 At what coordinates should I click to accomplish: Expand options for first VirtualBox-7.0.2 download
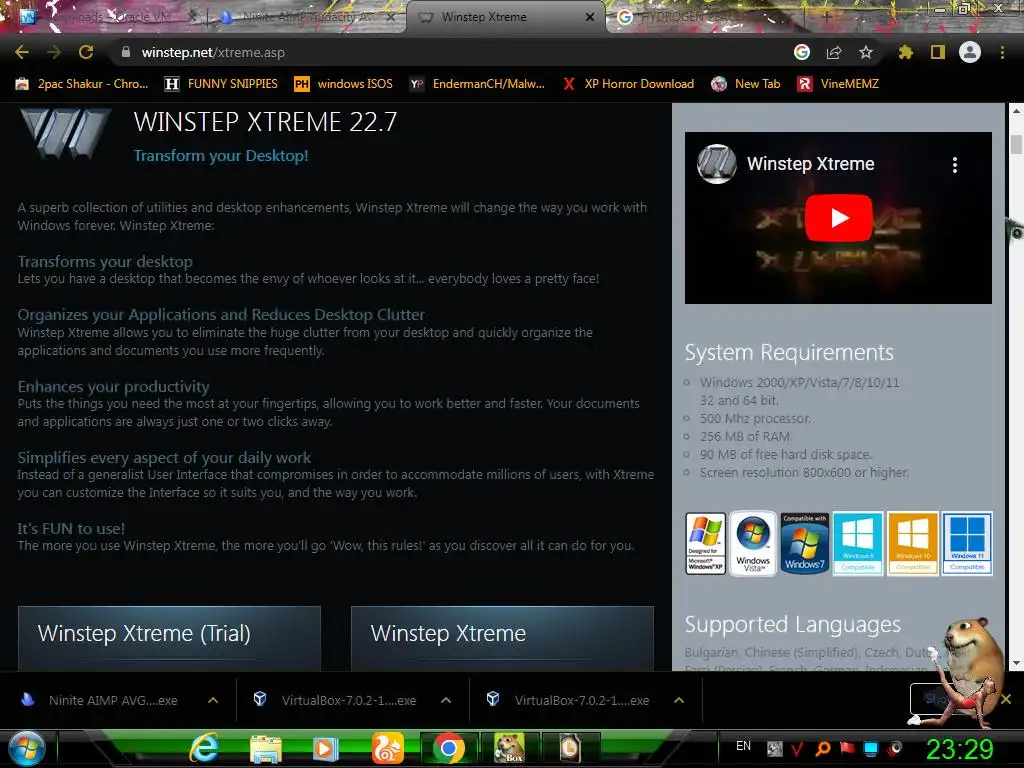[x=446, y=700]
